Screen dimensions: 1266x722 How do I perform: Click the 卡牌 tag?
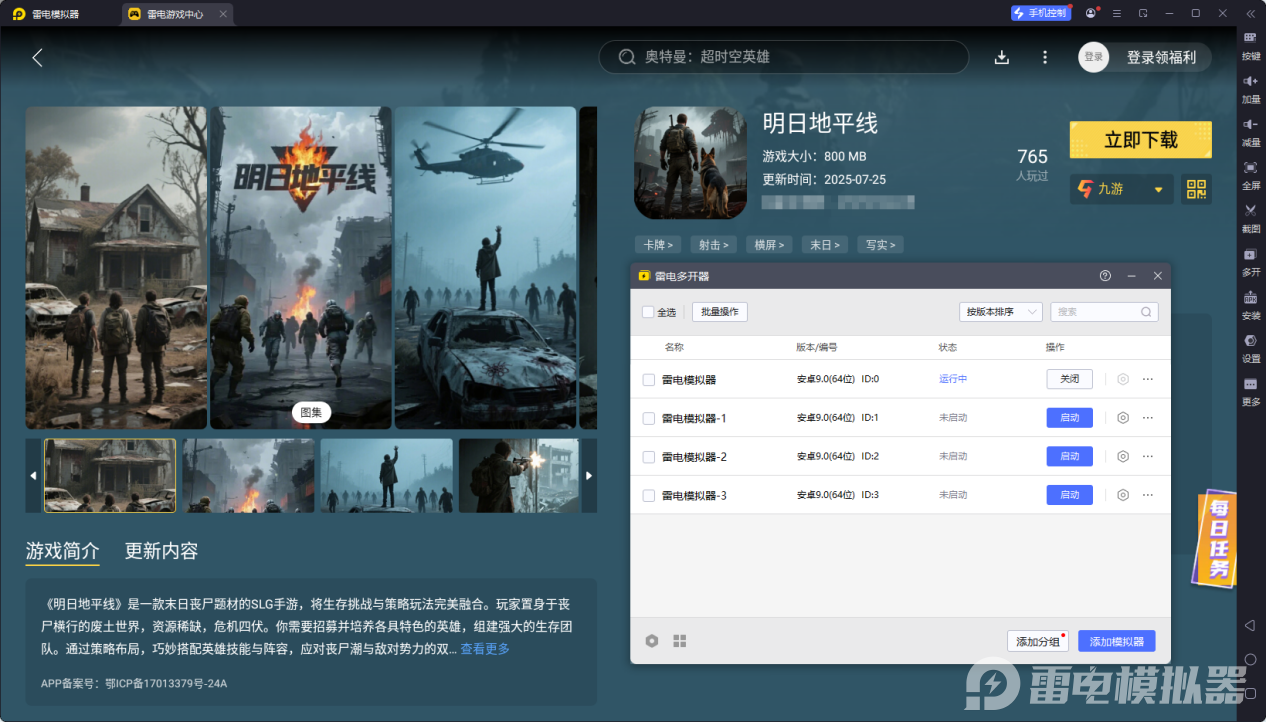click(x=658, y=244)
